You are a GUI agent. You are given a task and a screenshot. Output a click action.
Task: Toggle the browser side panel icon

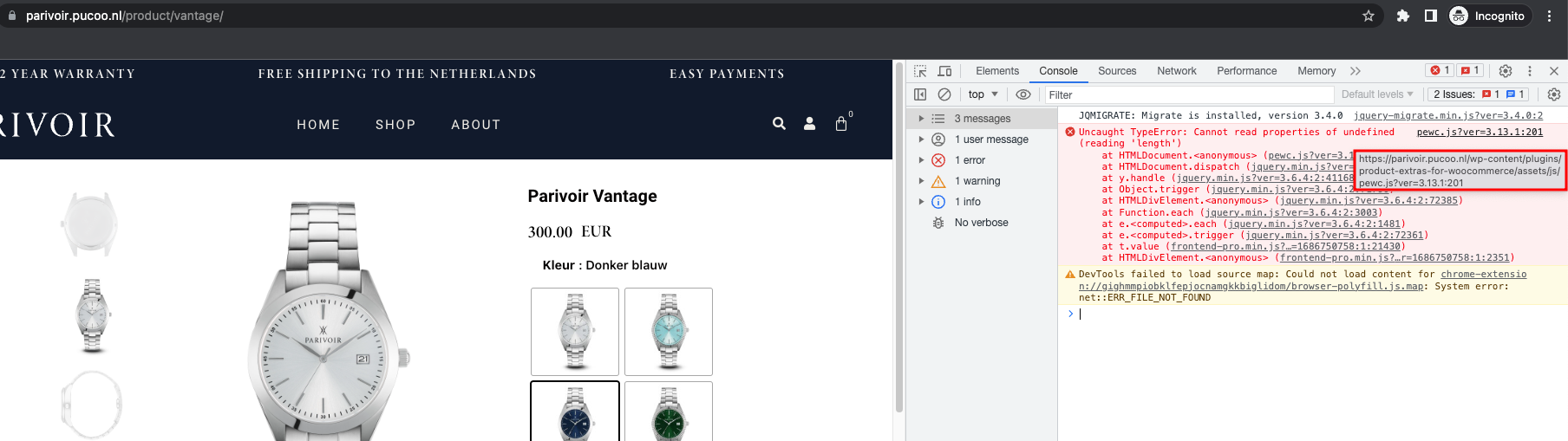coord(1431,16)
